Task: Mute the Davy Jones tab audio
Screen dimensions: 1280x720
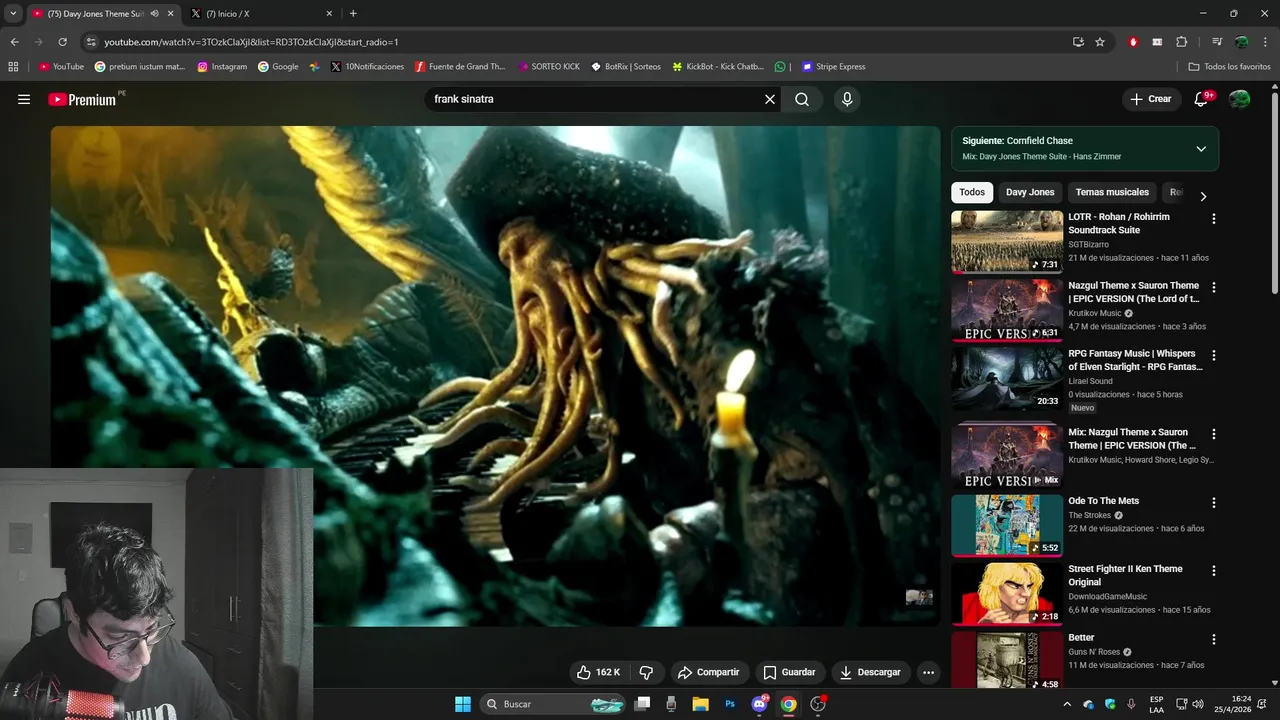Action: (154, 14)
